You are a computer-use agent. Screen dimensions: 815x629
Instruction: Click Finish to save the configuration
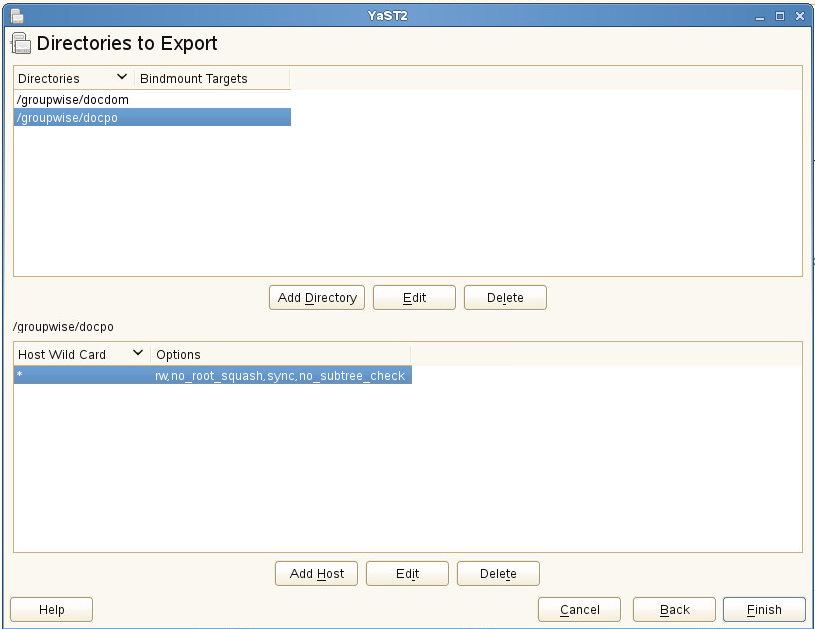pos(764,610)
